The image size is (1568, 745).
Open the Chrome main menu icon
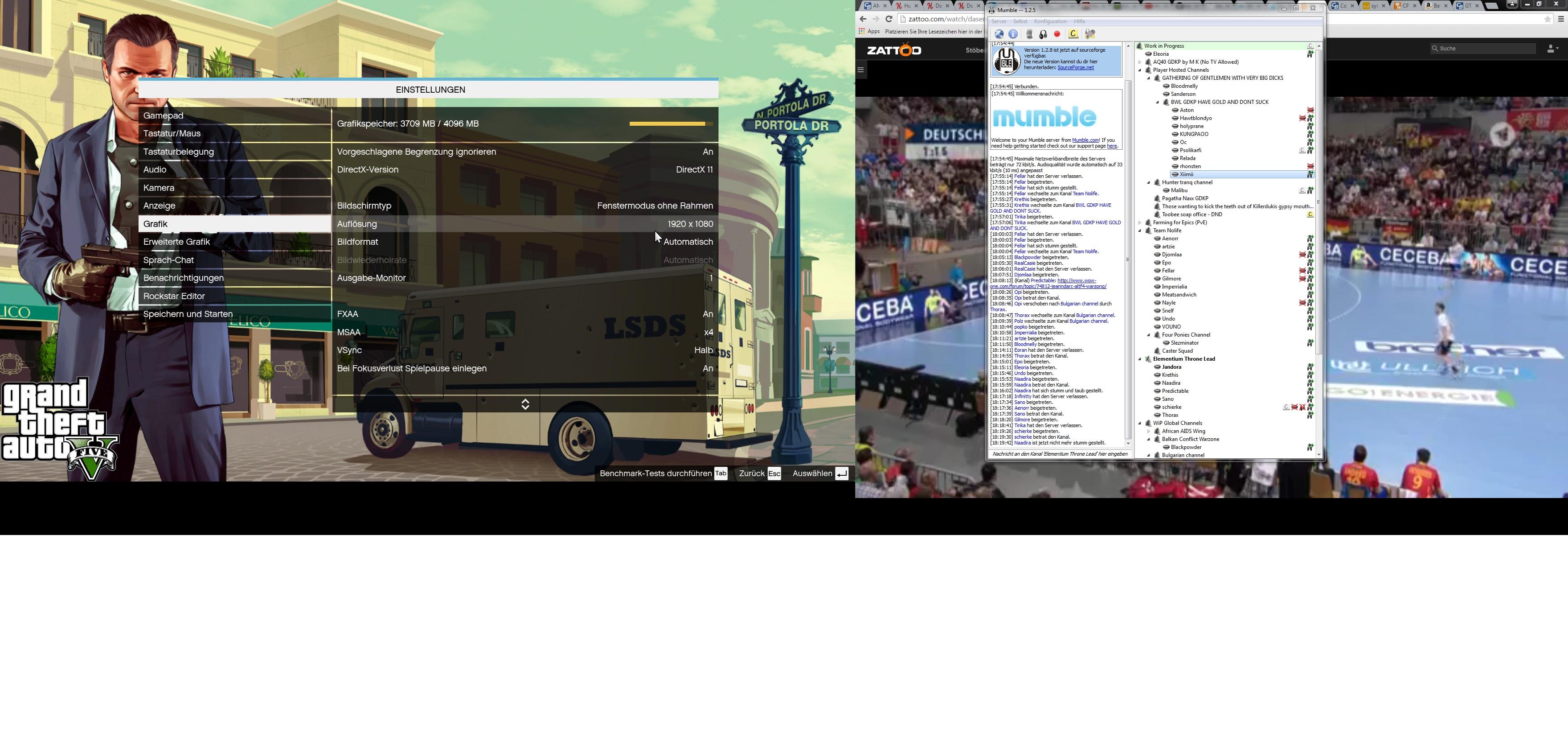1561,19
